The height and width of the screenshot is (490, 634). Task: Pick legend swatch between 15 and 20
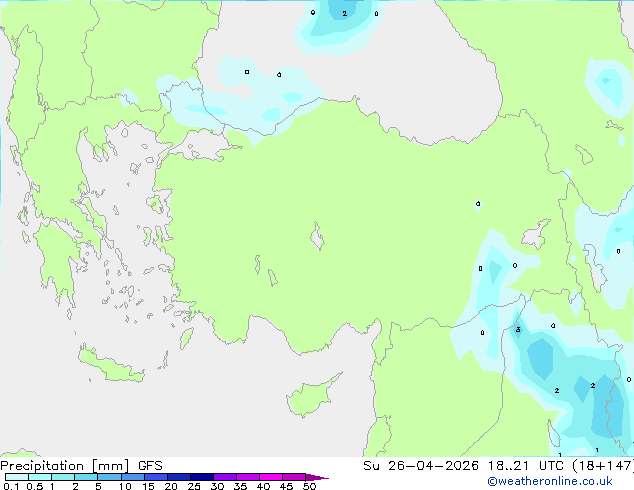[156, 477]
